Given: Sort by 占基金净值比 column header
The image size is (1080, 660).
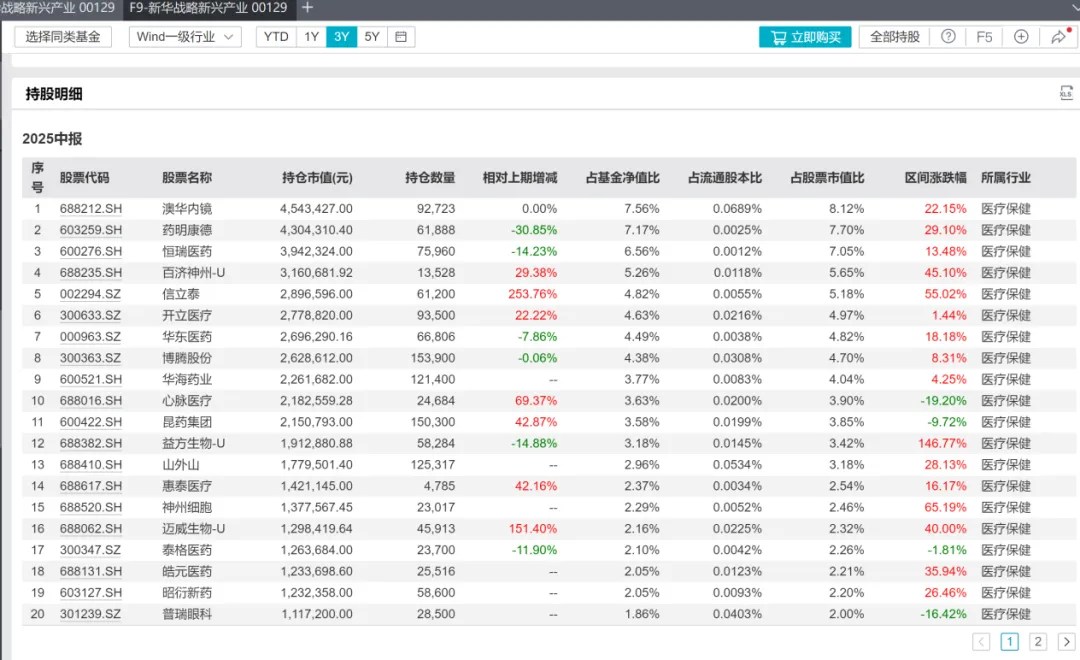Looking at the screenshot, I should 622,178.
